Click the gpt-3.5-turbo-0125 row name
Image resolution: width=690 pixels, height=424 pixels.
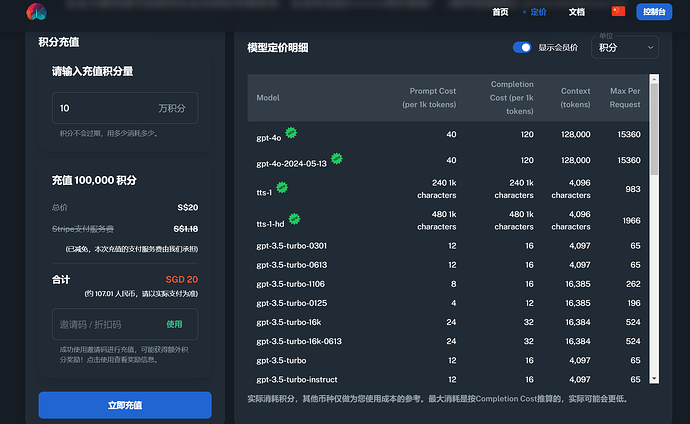pyautogui.click(x=291, y=303)
